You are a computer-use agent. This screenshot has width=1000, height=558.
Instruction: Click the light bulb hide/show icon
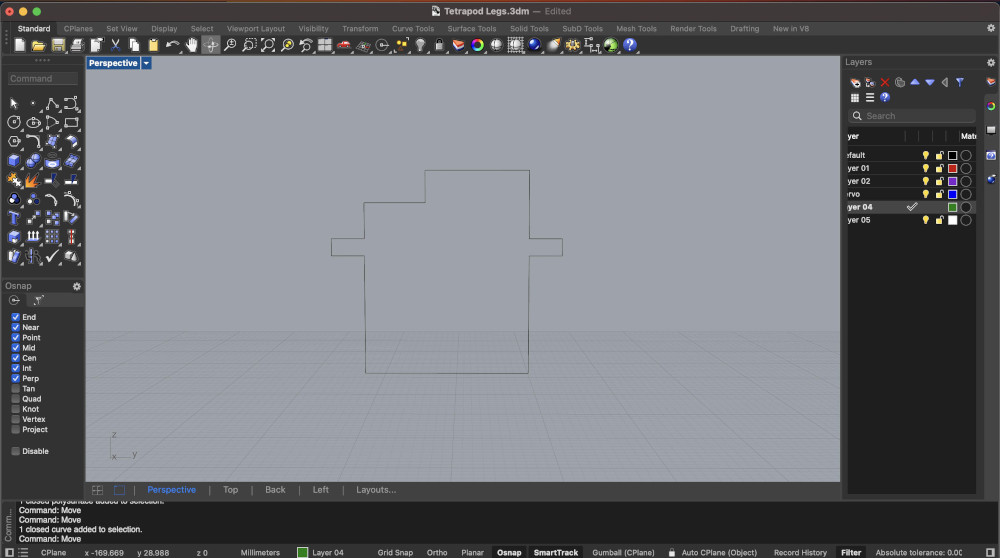[420, 45]
